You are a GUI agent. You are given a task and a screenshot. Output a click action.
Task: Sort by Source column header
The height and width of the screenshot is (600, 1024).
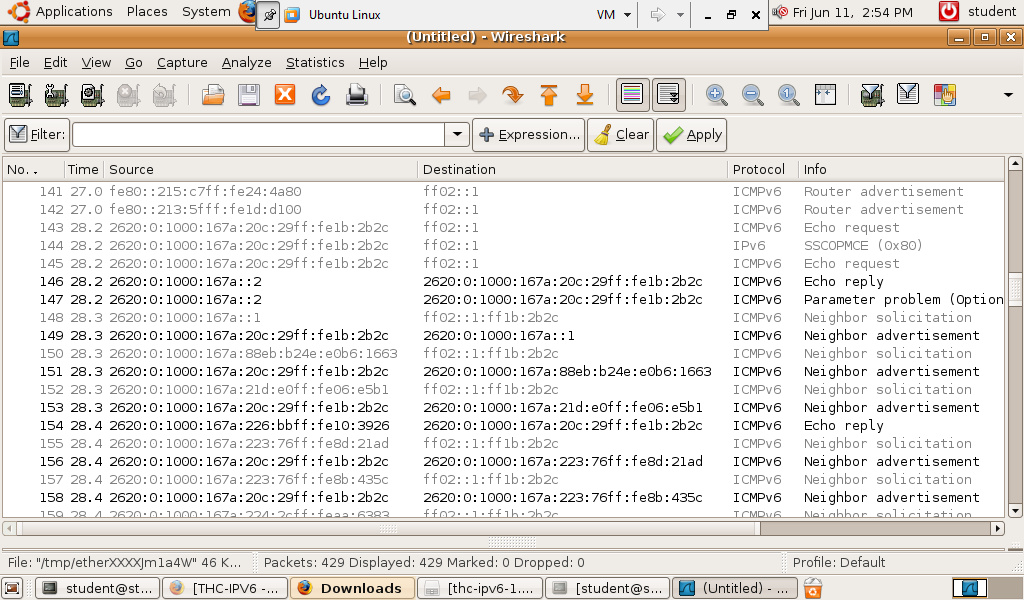(261, 170)
